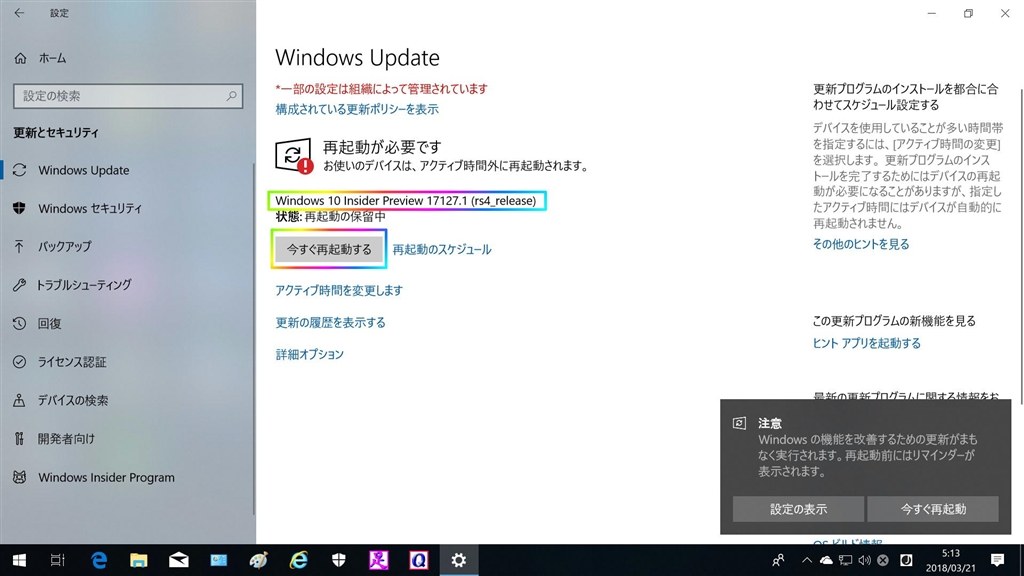Open the Windows Start menu
1024x576 pixels.
19,560
